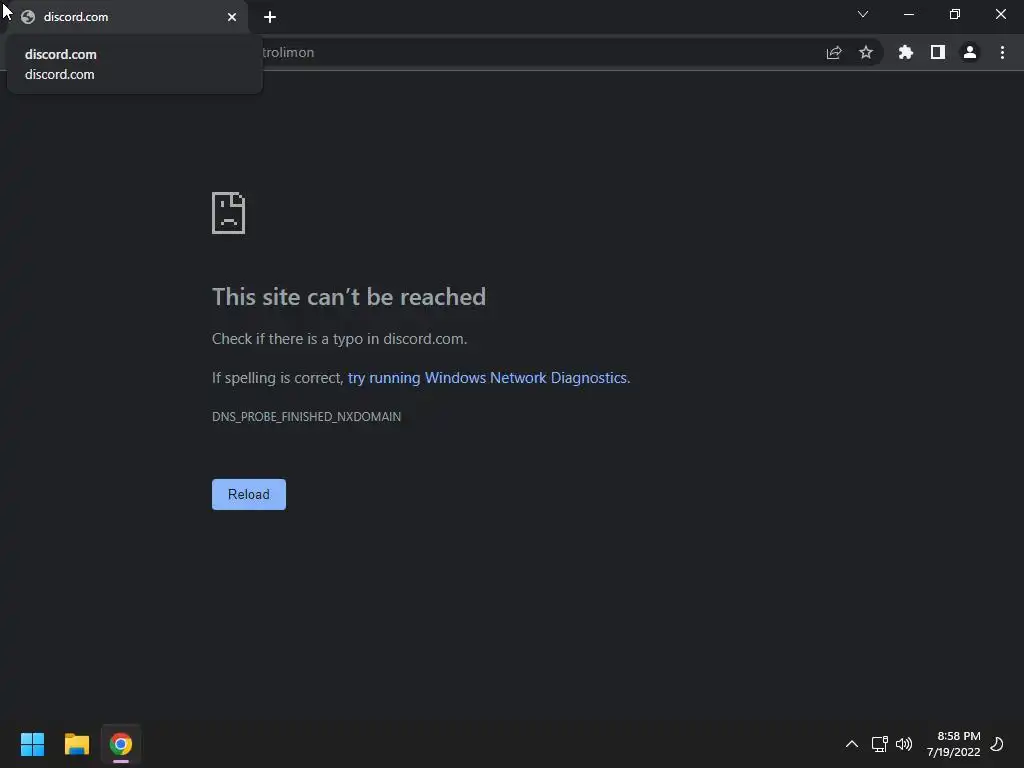Restore down the Chrome window
Screen dimensions: 1024x768
(955, 14)
